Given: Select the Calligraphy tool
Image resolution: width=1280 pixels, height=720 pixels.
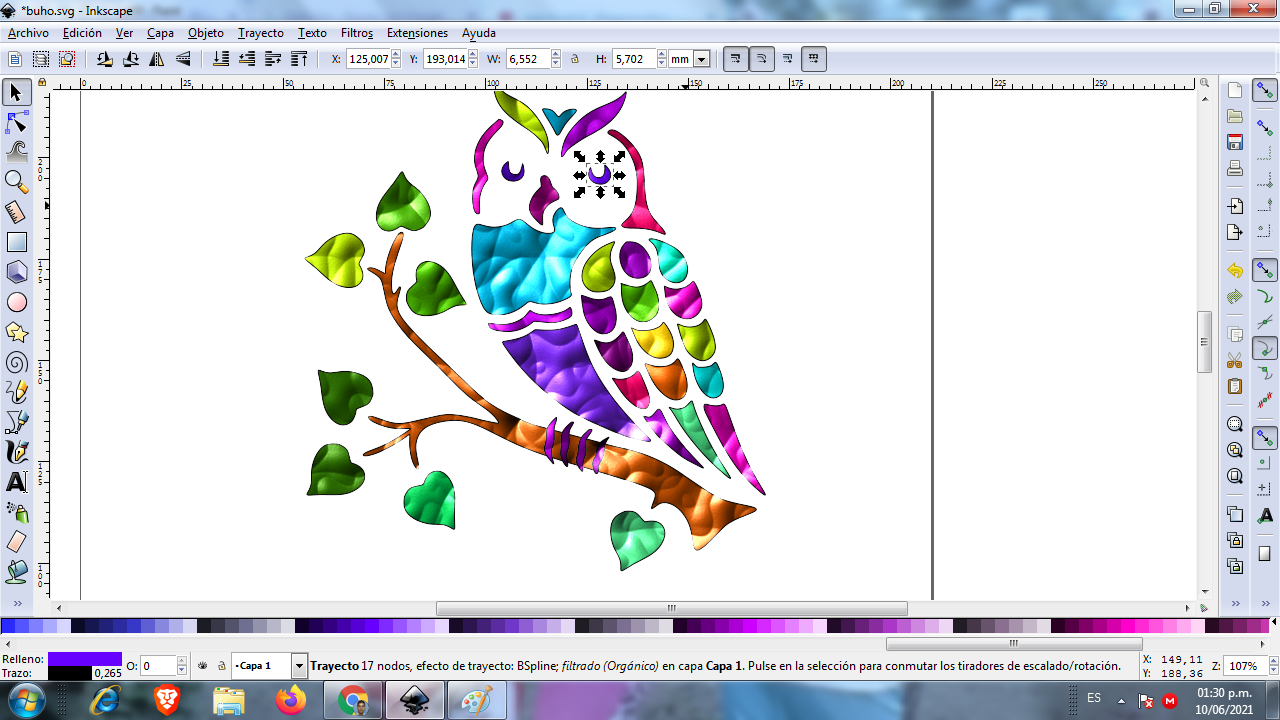Looking at the screenshot, I should (16, 452).
